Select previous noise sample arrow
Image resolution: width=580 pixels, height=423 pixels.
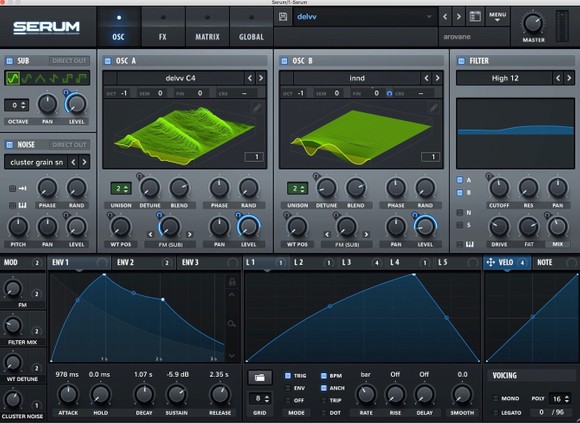tap(73, 162)
